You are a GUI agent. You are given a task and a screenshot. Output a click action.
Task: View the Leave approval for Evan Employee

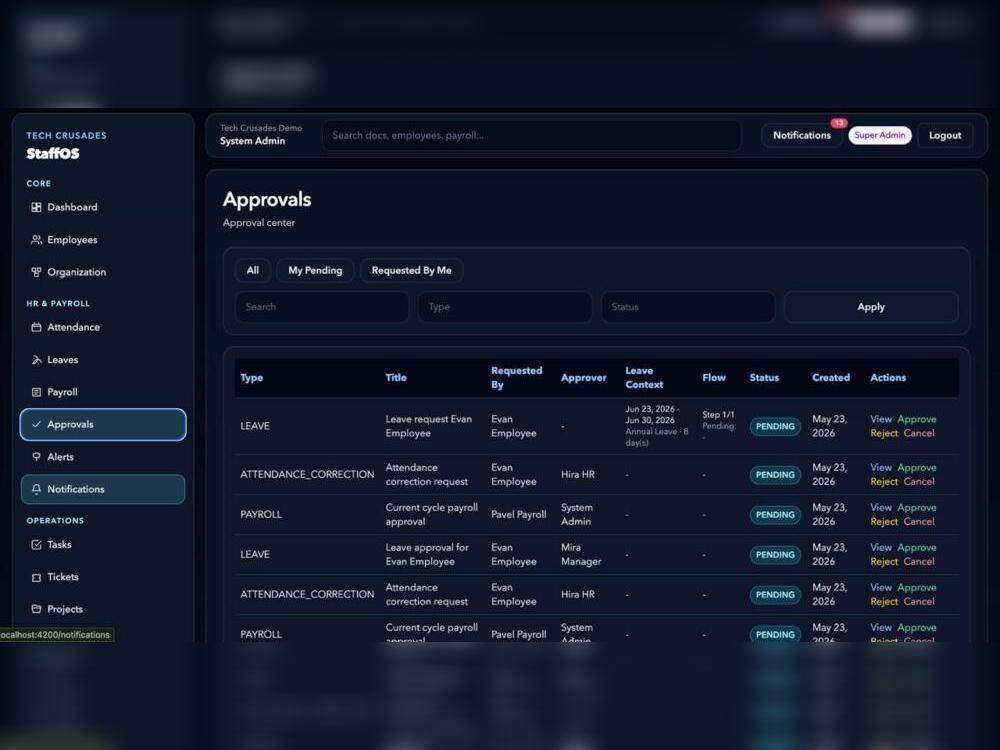pos(881,547)
